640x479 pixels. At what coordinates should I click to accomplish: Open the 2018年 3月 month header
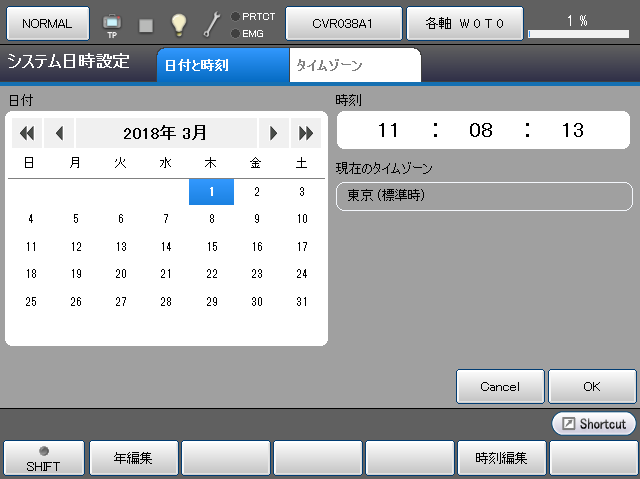click(166, 133)
